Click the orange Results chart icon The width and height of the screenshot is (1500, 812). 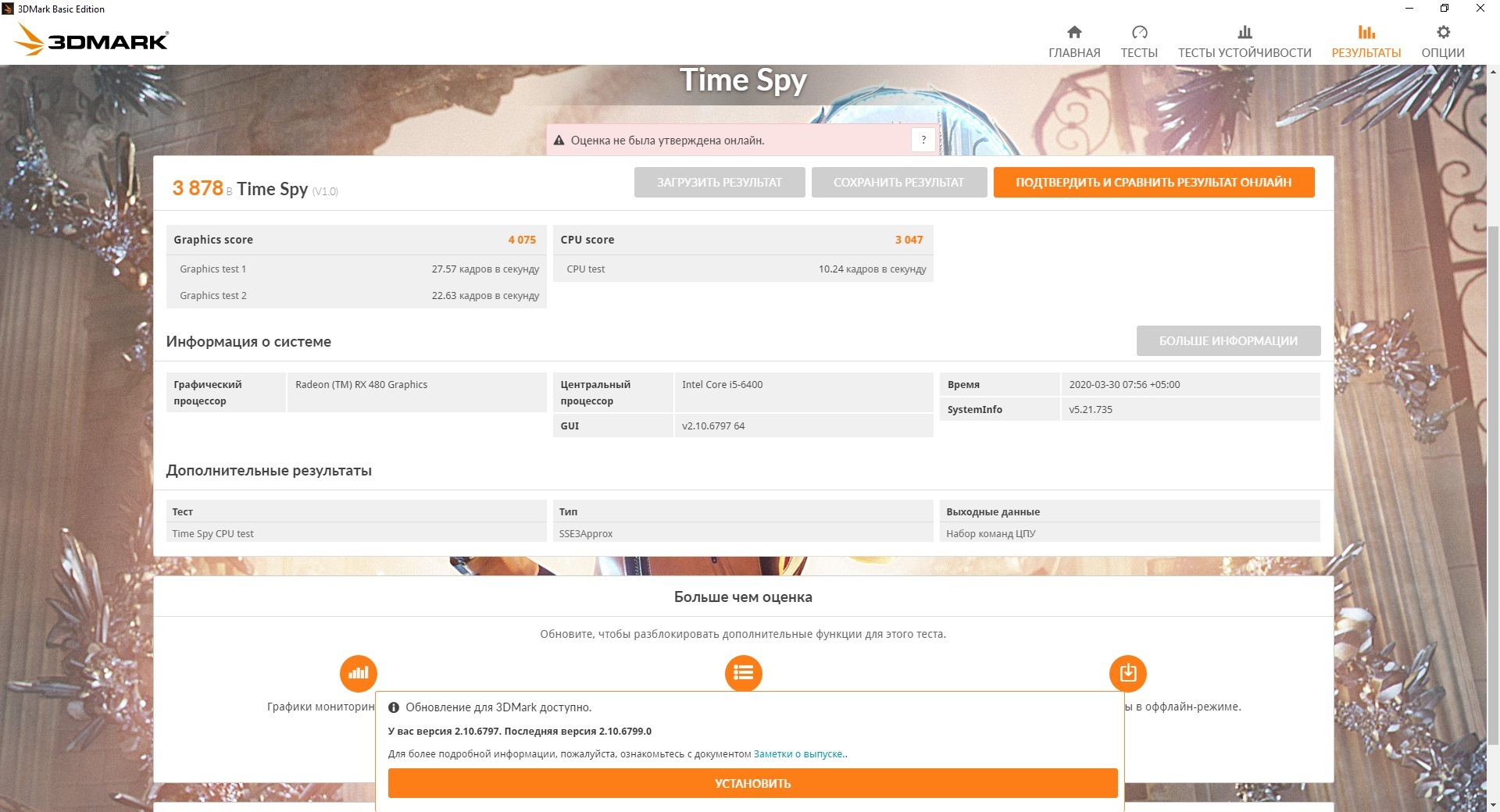(x=1366, y=32)
